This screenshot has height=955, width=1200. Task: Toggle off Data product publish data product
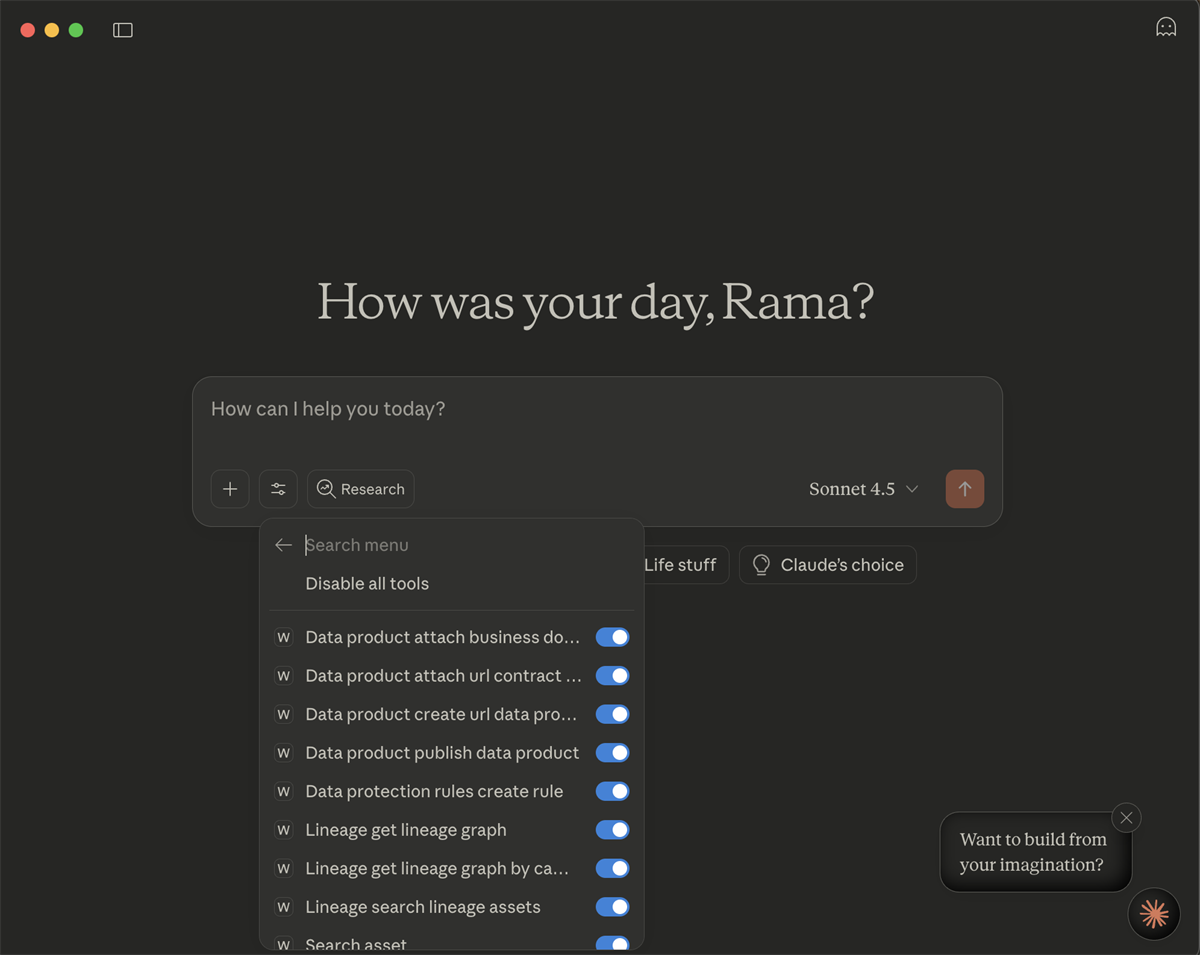(x=612, y=753)
